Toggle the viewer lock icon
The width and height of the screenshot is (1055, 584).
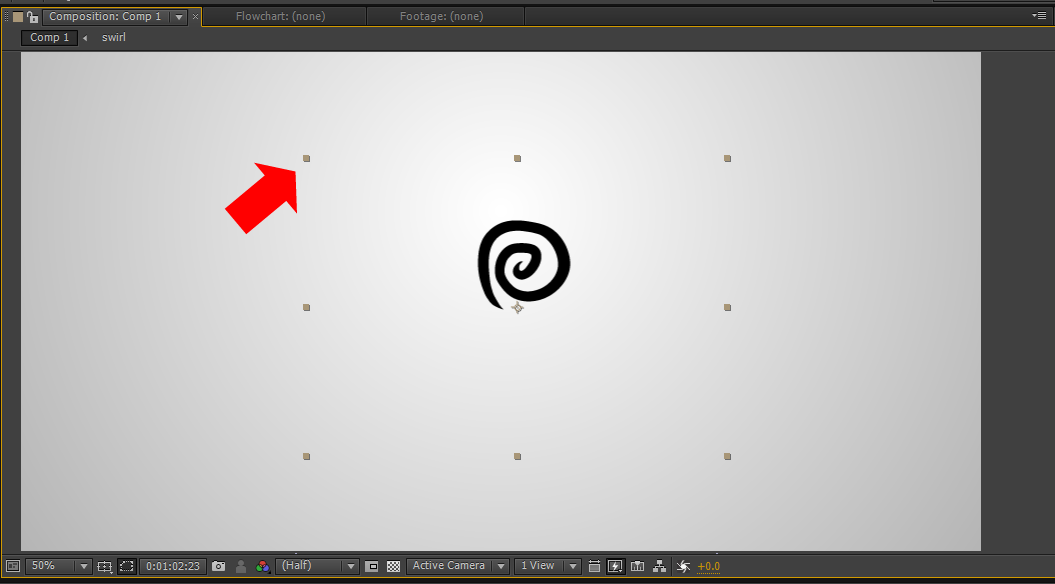[x=32, y=17]
